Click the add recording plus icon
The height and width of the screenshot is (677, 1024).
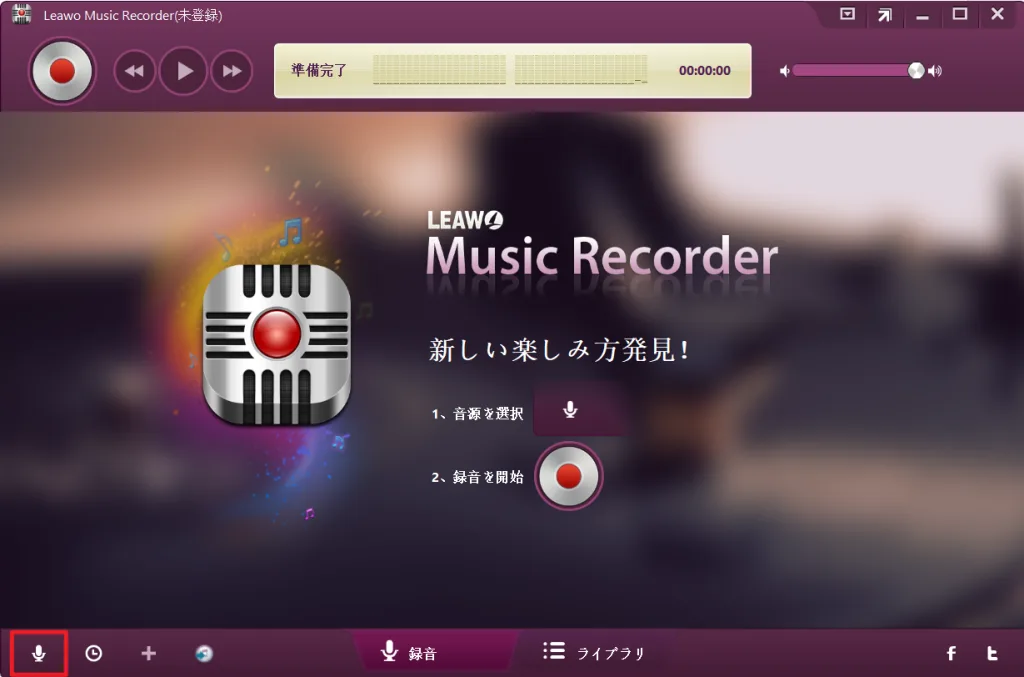click(x=147, y=652)
